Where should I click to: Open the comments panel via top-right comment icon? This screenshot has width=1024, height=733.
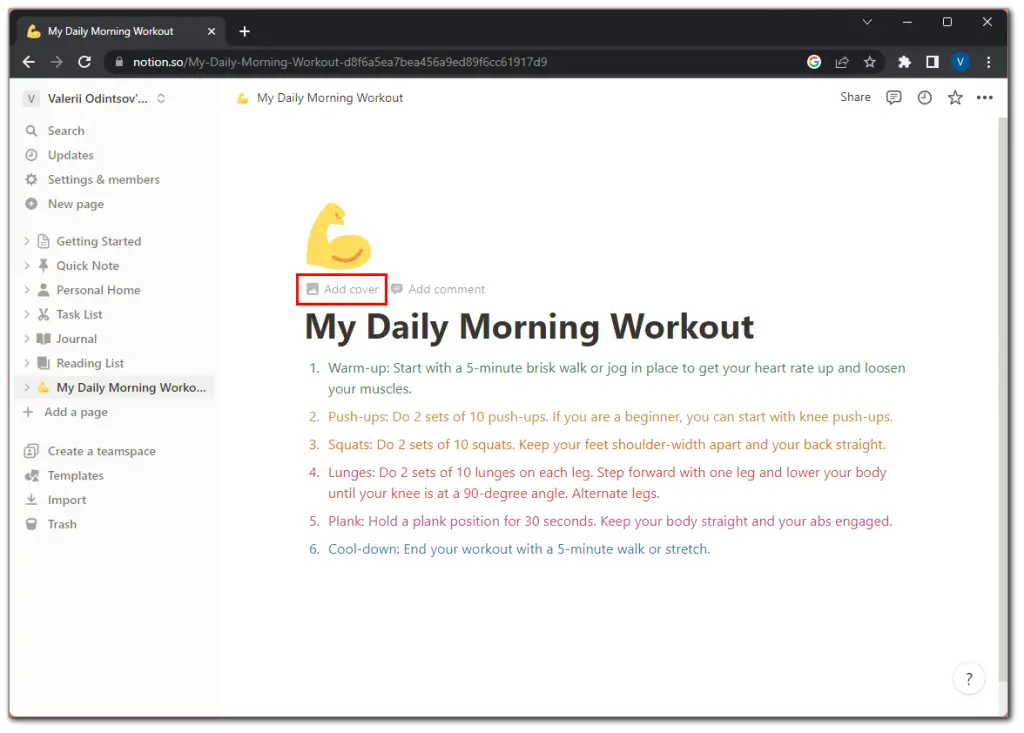[893, 97]
